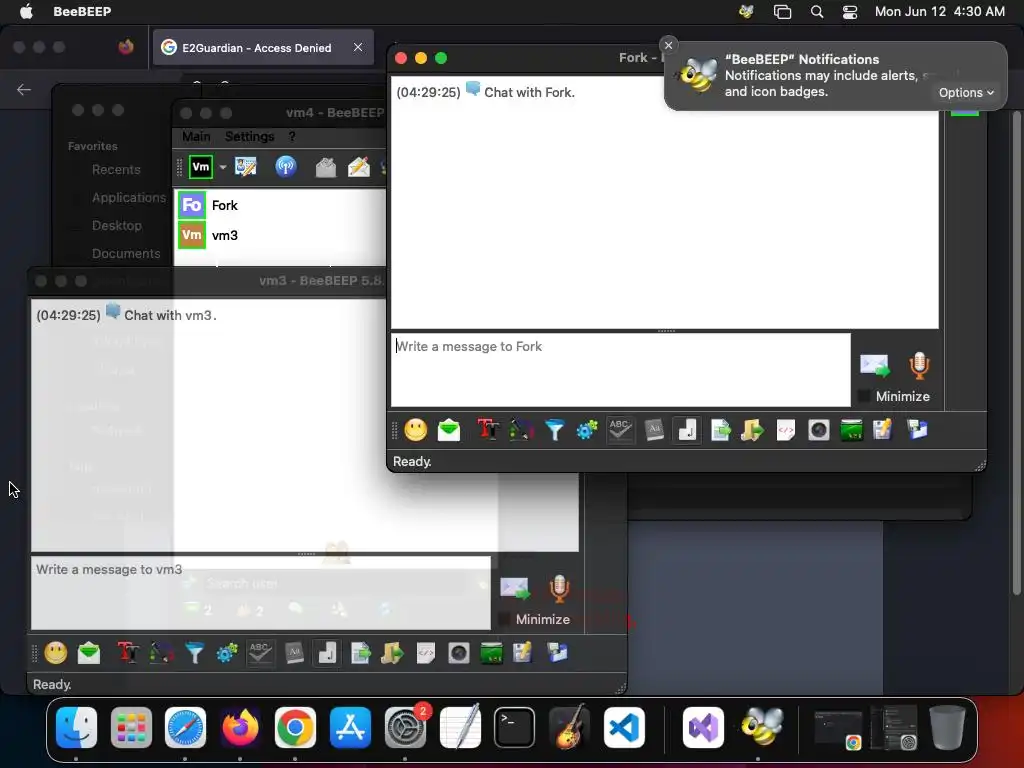Image resolution: width=1024 pixels, height=768 pixels.
Task: Click browser back arrow button
Action: (24, 89)
